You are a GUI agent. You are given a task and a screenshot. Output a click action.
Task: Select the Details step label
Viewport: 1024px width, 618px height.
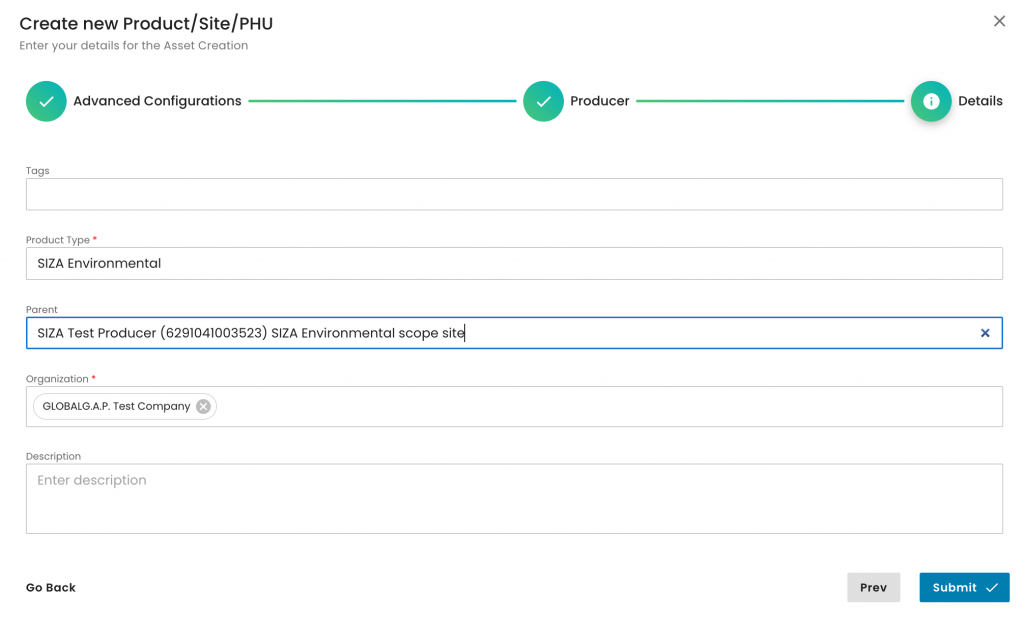pos(980,101)
